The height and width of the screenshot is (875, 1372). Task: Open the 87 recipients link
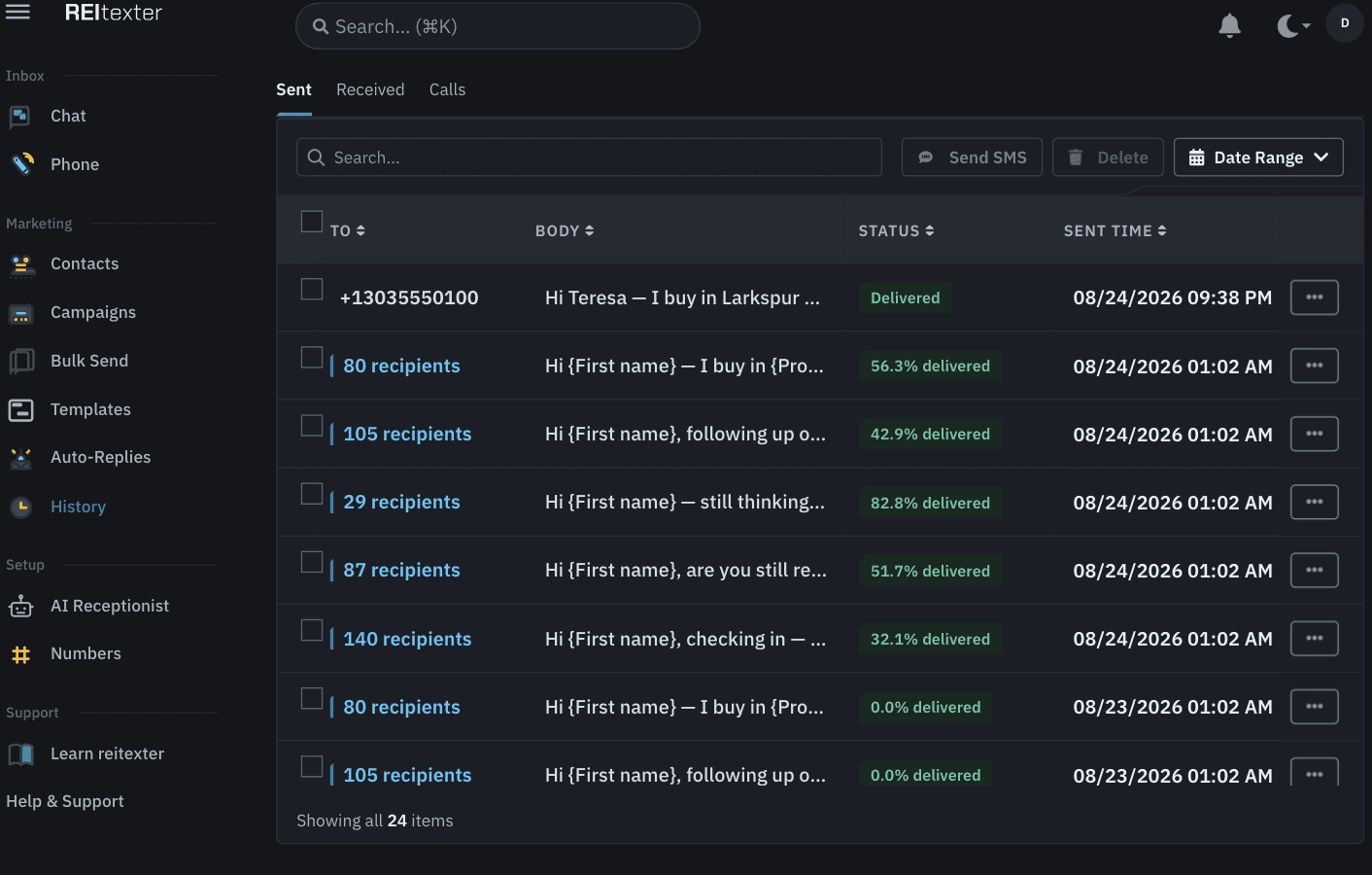[x=401, y=571]
